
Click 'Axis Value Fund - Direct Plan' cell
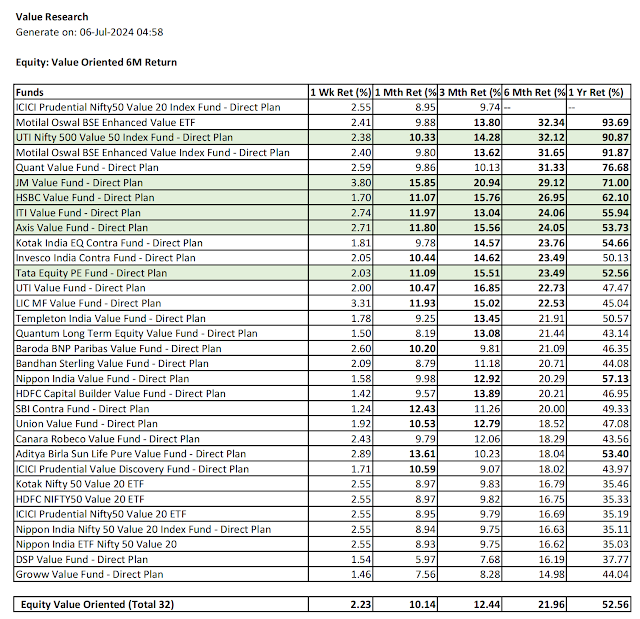tap(161, 228)
